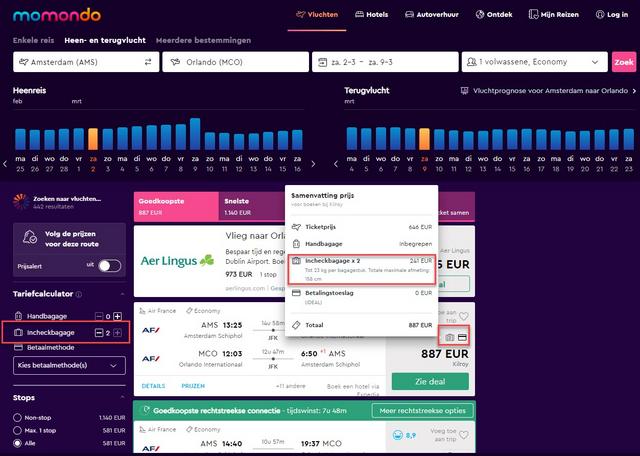Open the travel dates field
The image size is (640, 456).
coord(385,62)
